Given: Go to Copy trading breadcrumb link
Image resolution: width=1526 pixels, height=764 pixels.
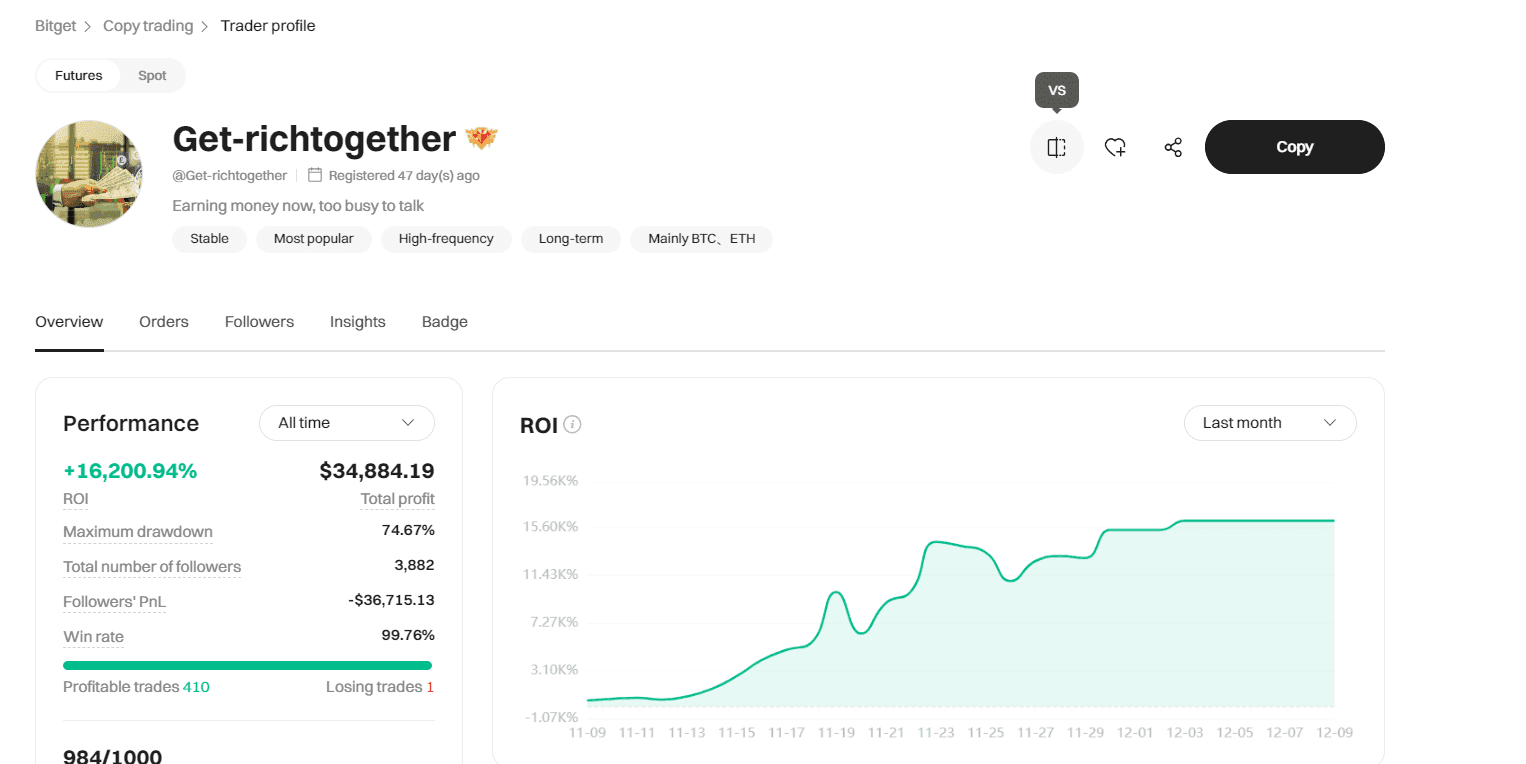Looking at the screenshot, I should coord(148,26).
